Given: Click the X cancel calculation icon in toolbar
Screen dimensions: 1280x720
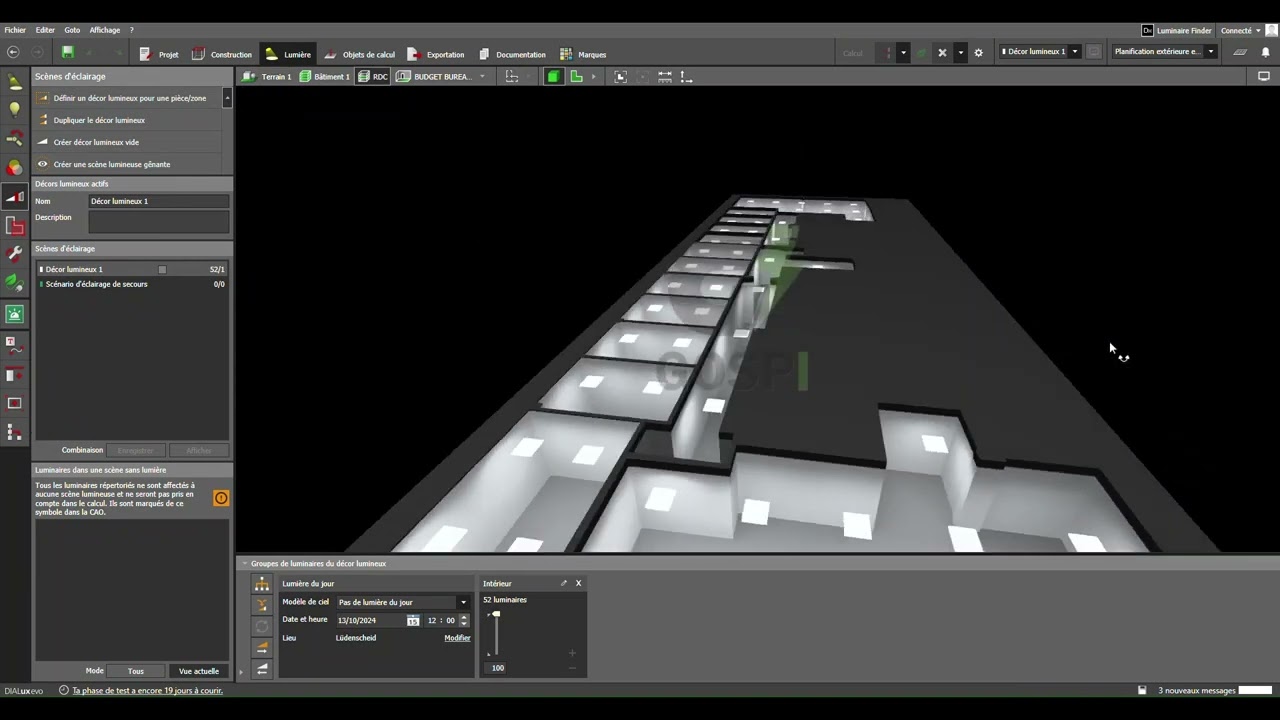Looking at the screenshot, I should coord(942,53).
